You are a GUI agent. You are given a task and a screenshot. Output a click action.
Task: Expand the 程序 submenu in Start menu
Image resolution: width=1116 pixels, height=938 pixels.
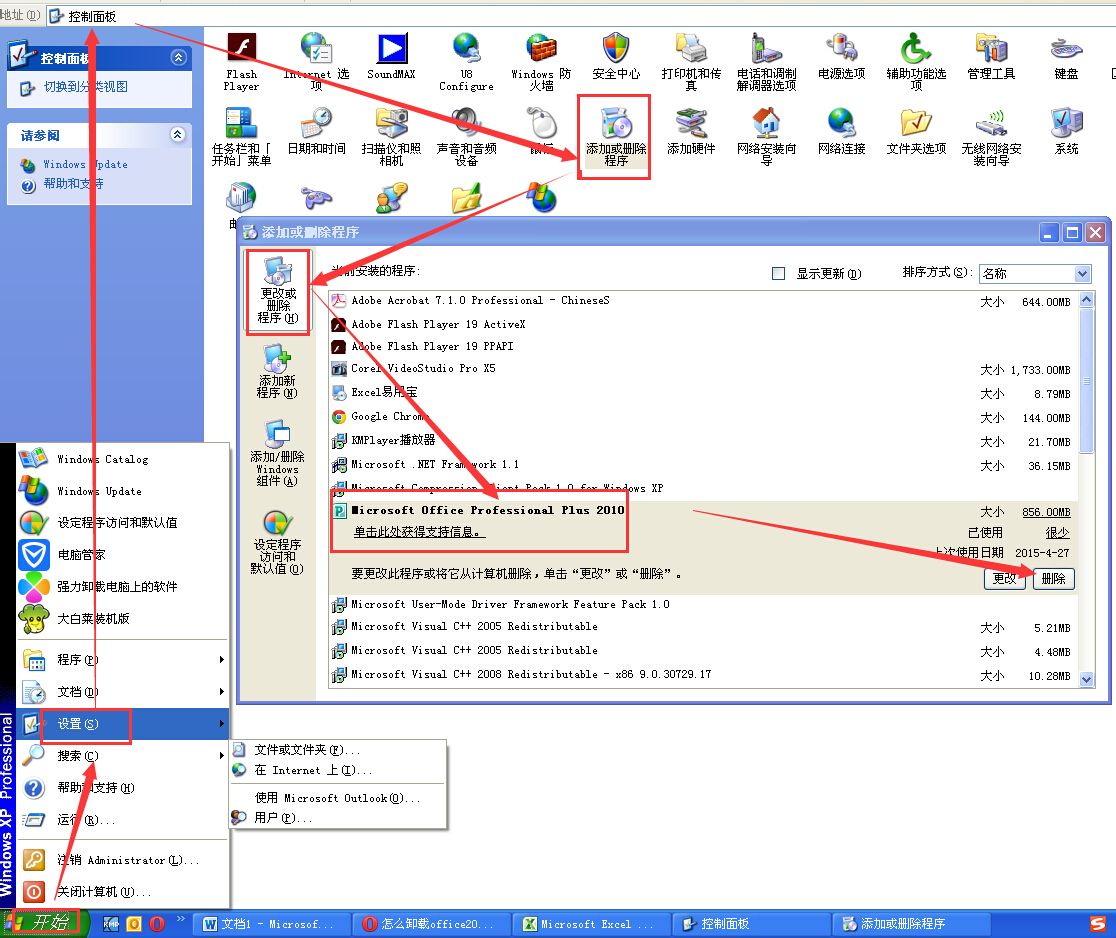[x=122, y=660]
